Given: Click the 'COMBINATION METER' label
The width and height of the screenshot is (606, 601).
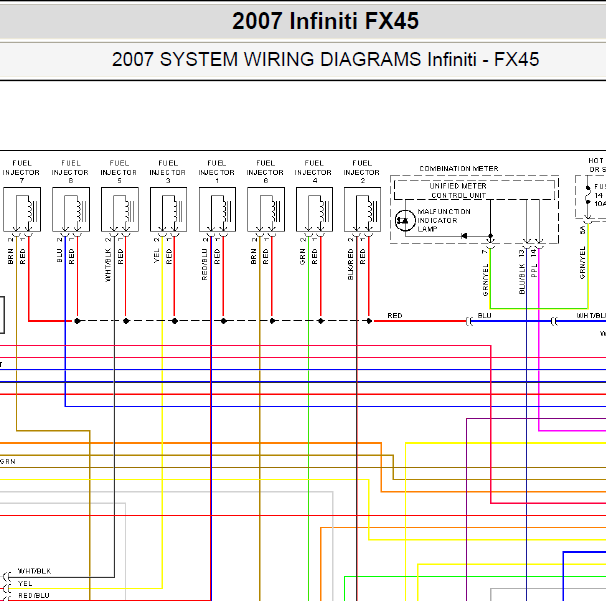Looking at the screenshot, I should point(459,169).
